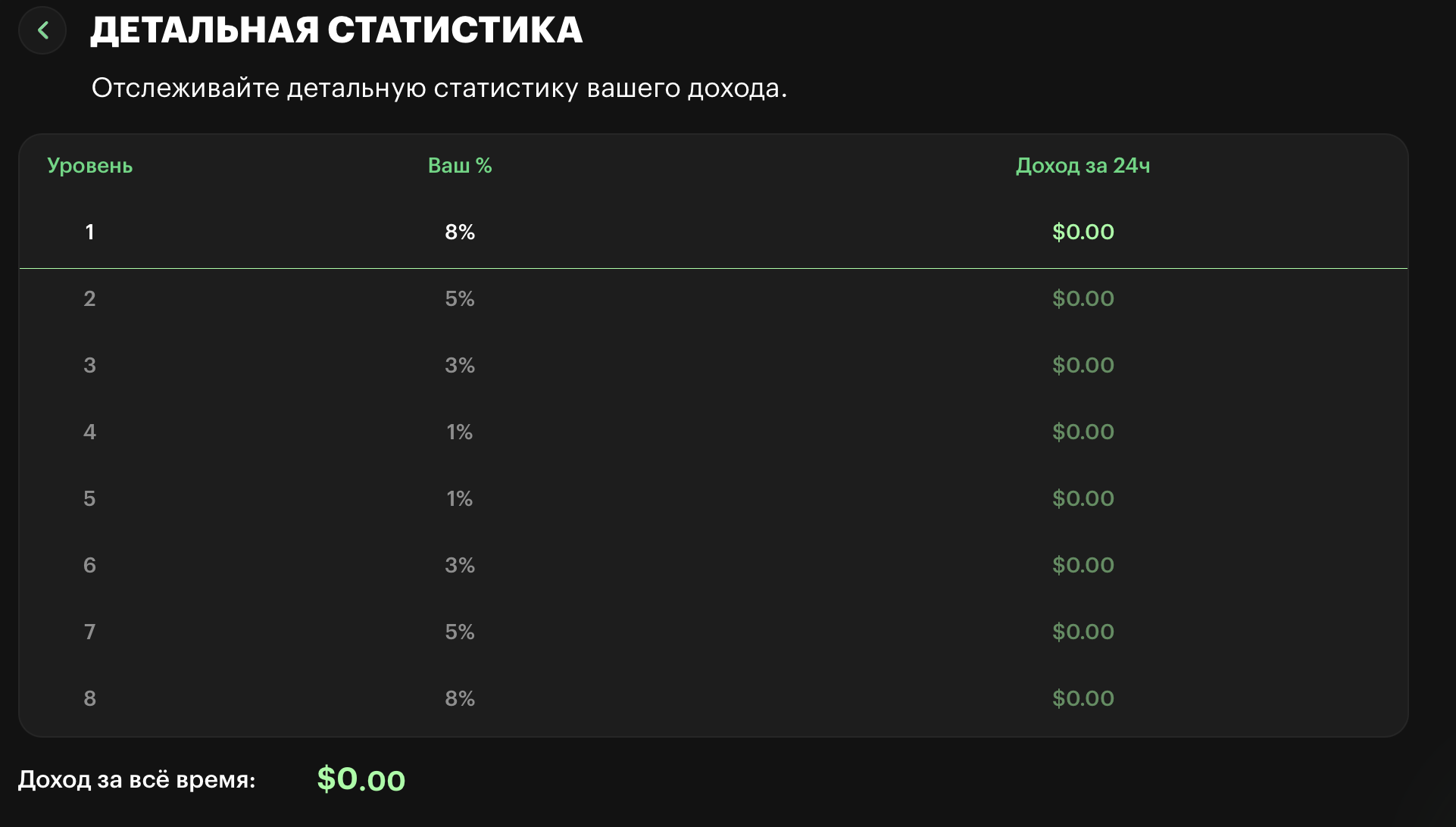Click the all-time income $0.00 total
This screenshot has height=827, width=1456.
click(x=361, y=779)
